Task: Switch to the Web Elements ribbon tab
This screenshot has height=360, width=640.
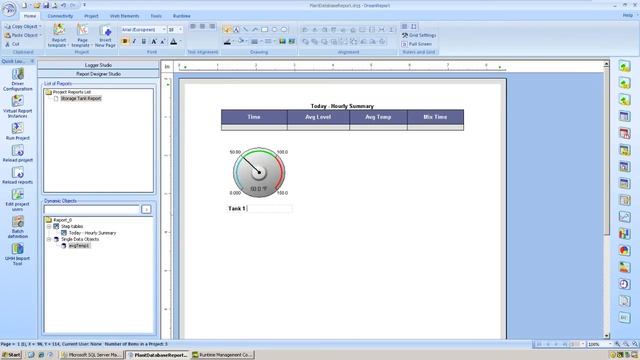Action: point(124,16)
